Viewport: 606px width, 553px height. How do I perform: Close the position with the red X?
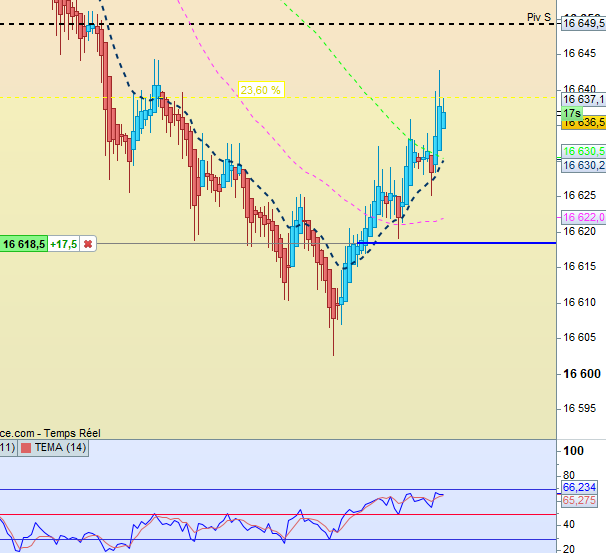coord(88,244)
